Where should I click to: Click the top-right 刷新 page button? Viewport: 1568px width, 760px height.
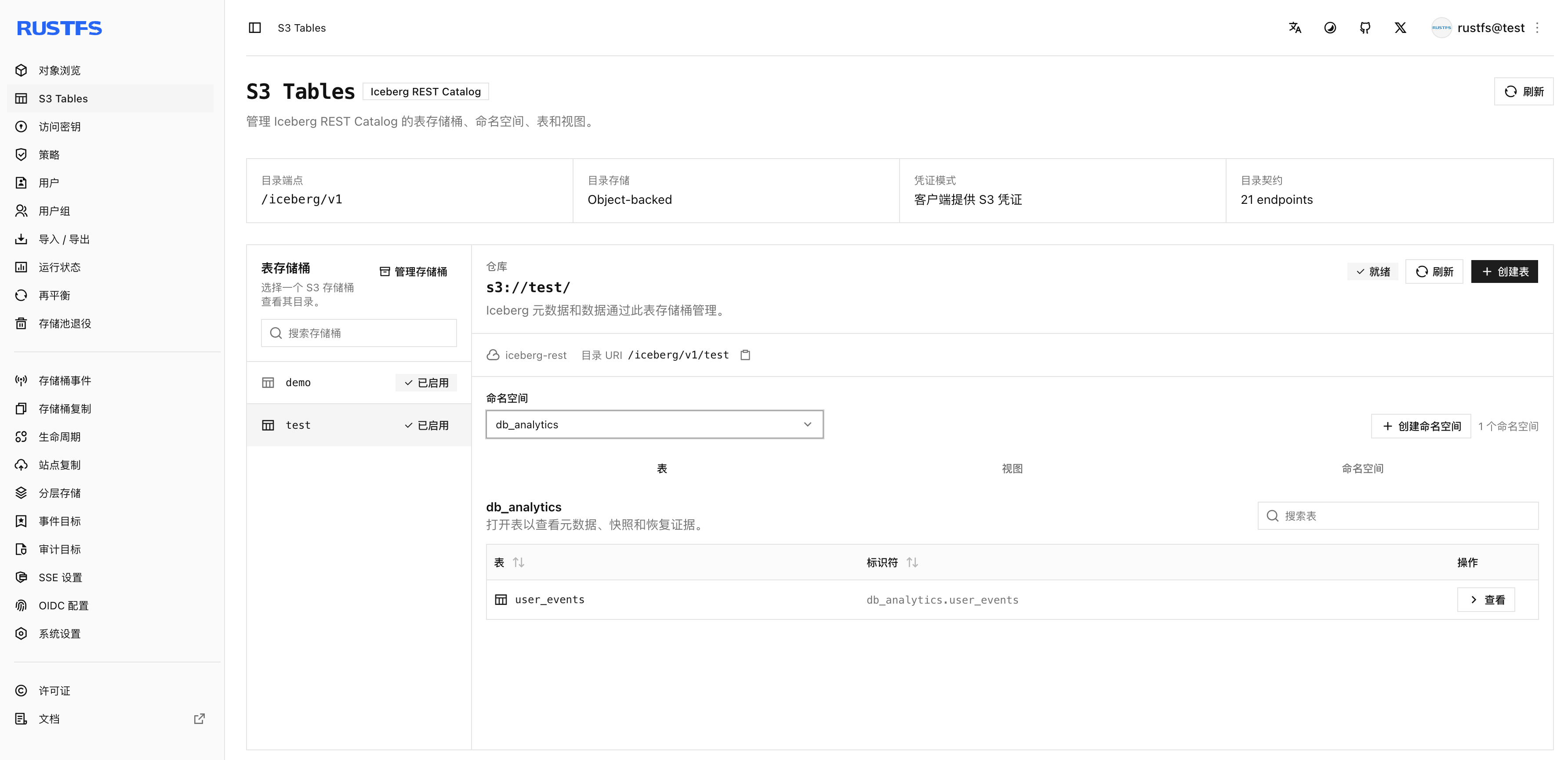[1524, 91]
